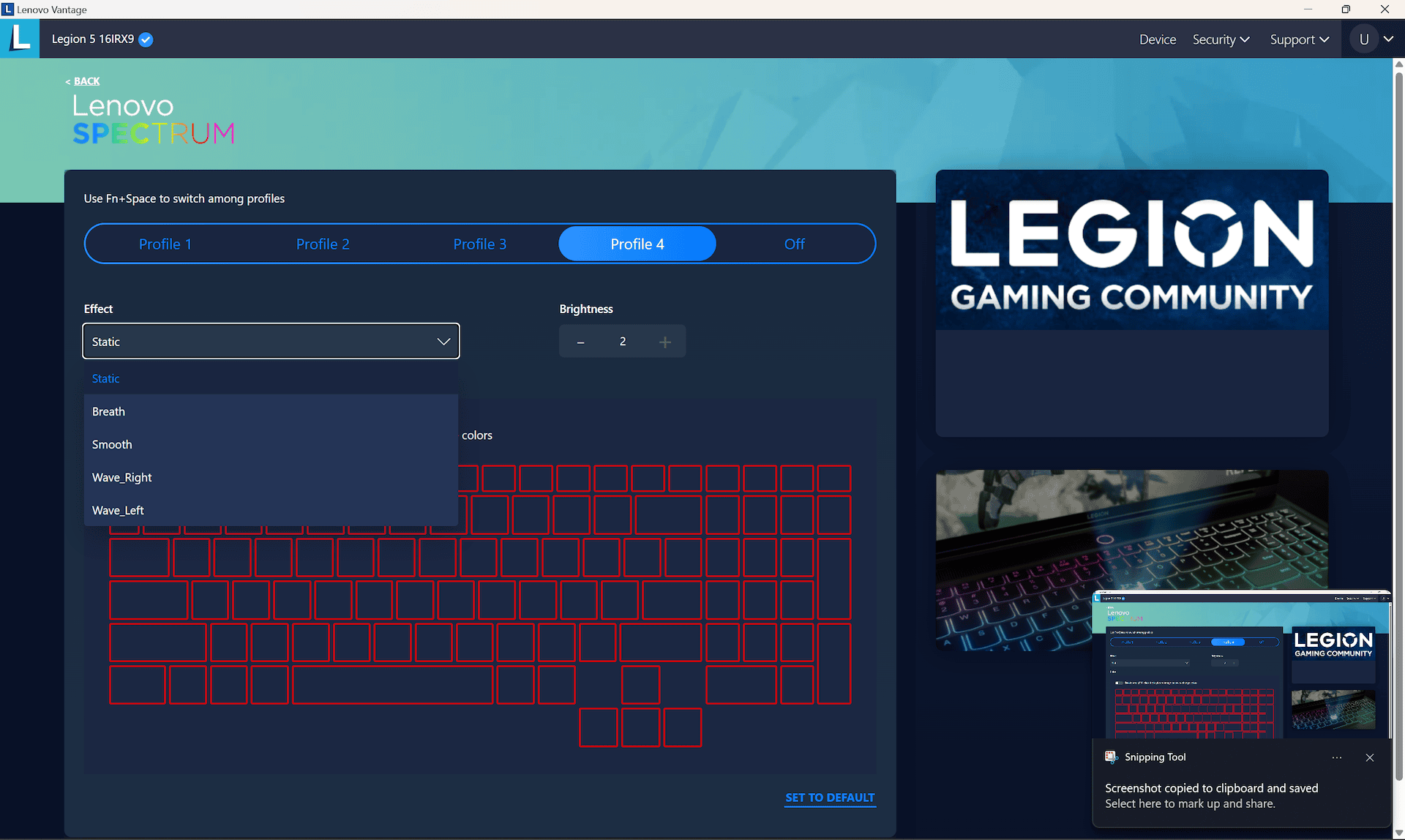Select the right arrow key outline
The image size is (1405, 840).
[683, 727]
